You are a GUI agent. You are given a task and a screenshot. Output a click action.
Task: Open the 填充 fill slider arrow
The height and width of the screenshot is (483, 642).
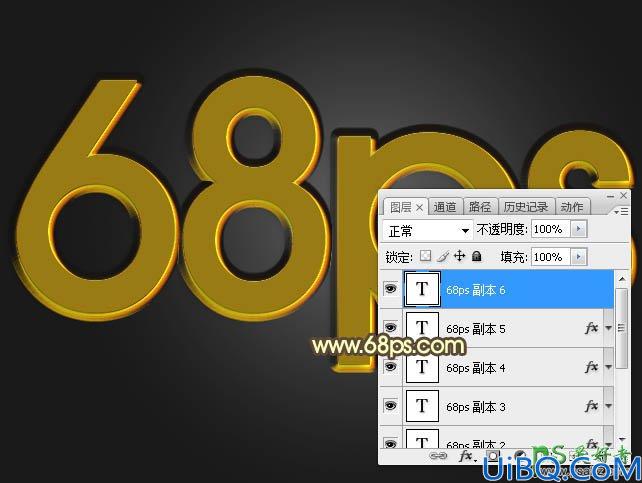[x=579, y=257]
